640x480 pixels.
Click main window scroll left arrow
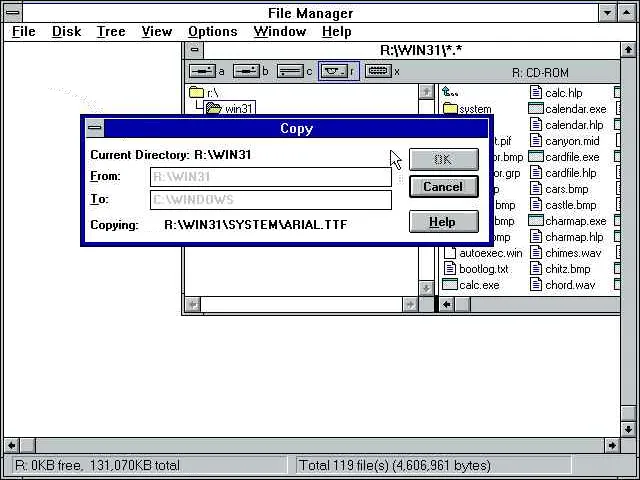pos(11,445)
